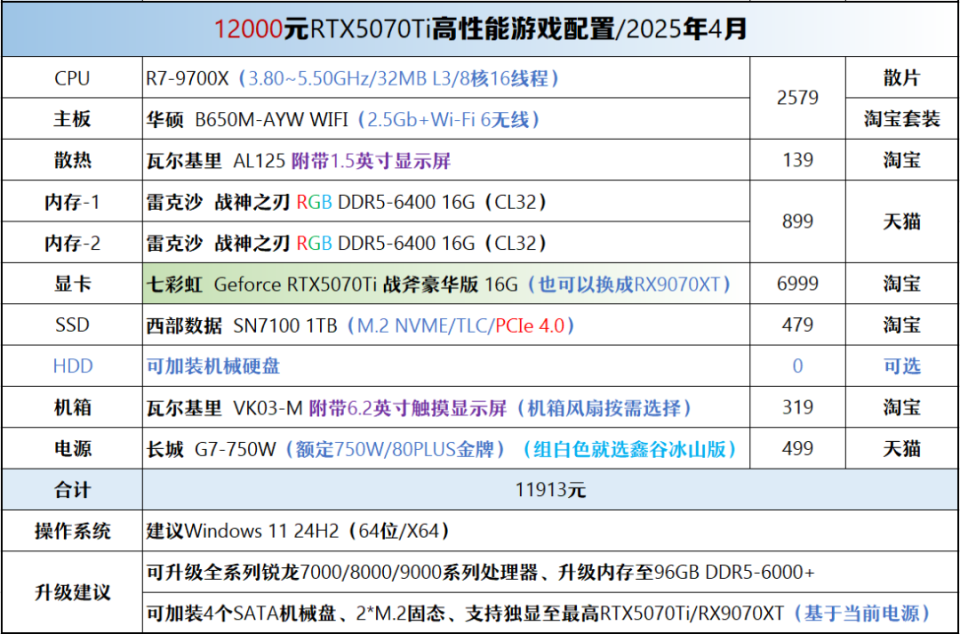The width and height of the screenshot is (960, 634).
Task: Select the "长城 G7-750W" power supply cell
Action: [446, 449]
